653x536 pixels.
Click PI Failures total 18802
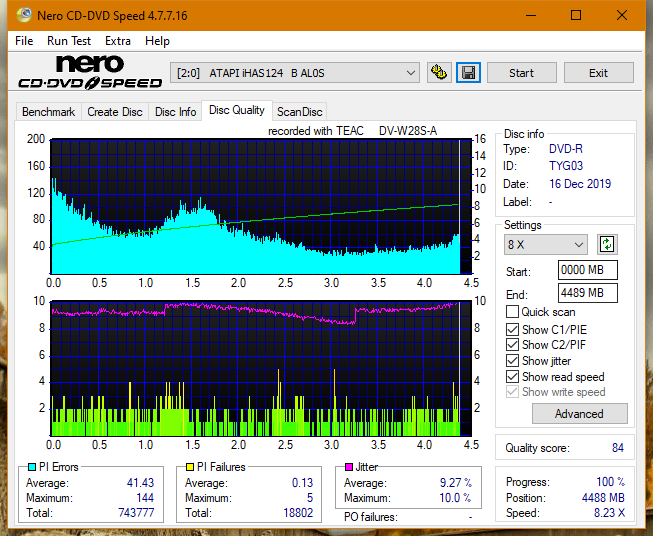point(298,512)
